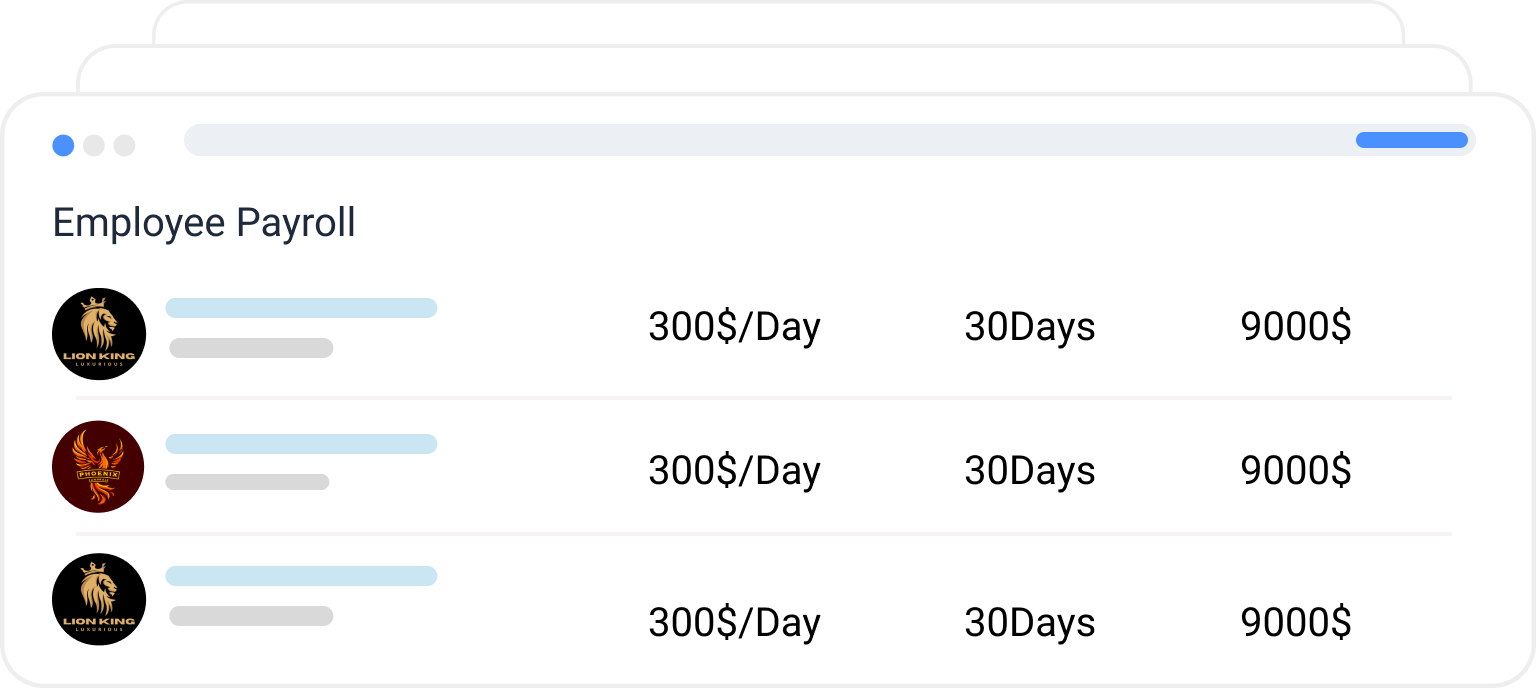1536x688 pixels.
Task: Click 300$/Day rate in the first row
Action: coord(734,327)
